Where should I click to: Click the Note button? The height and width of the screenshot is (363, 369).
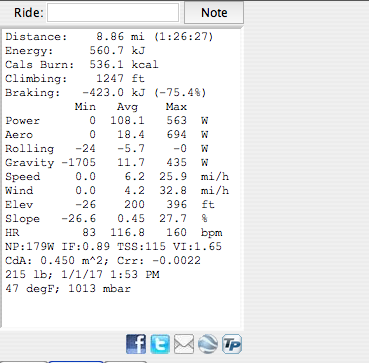(214, 13)
